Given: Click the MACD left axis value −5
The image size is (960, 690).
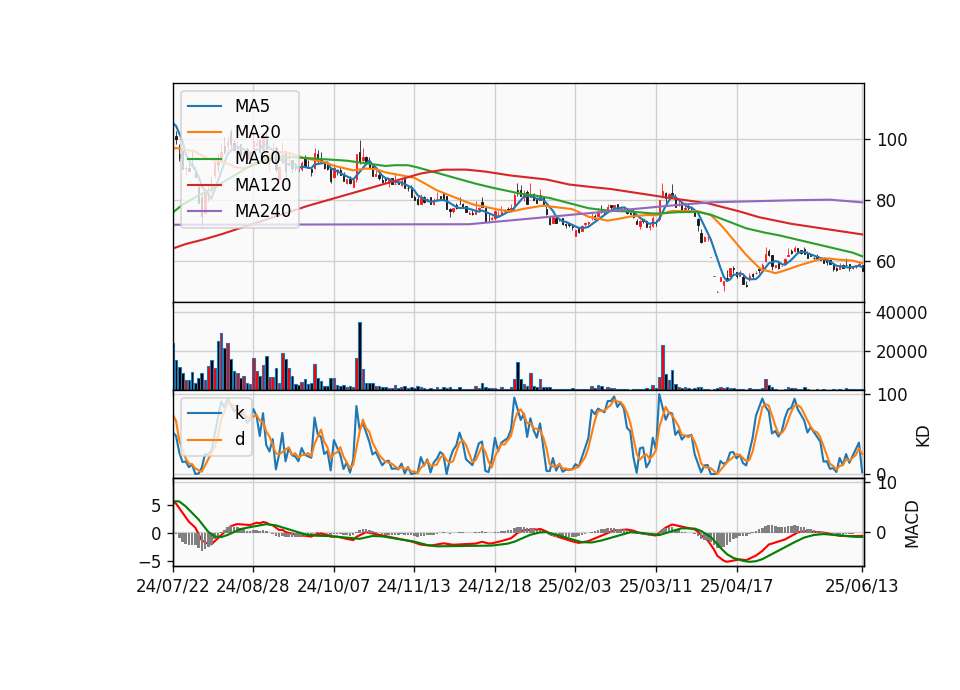Looking at the screenshot, I should [150, 561].
